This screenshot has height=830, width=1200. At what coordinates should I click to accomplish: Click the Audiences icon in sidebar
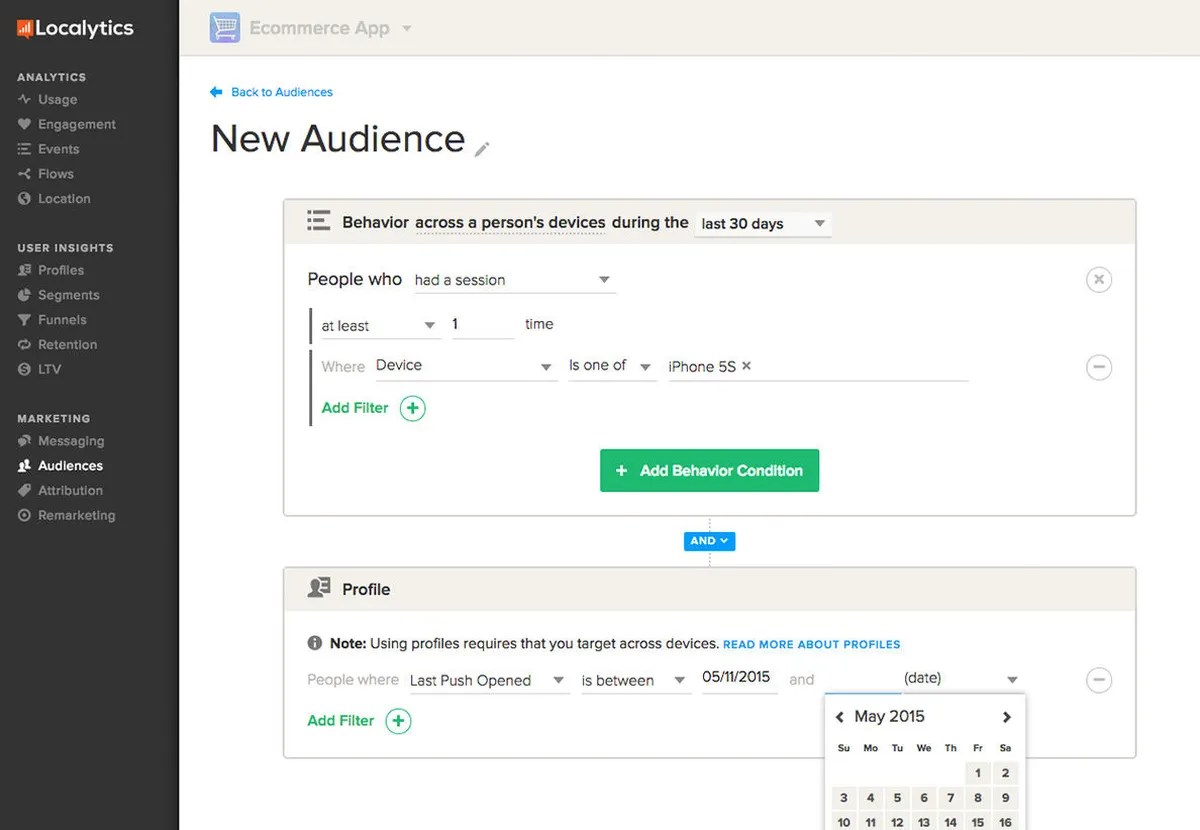tap(25, 466)
